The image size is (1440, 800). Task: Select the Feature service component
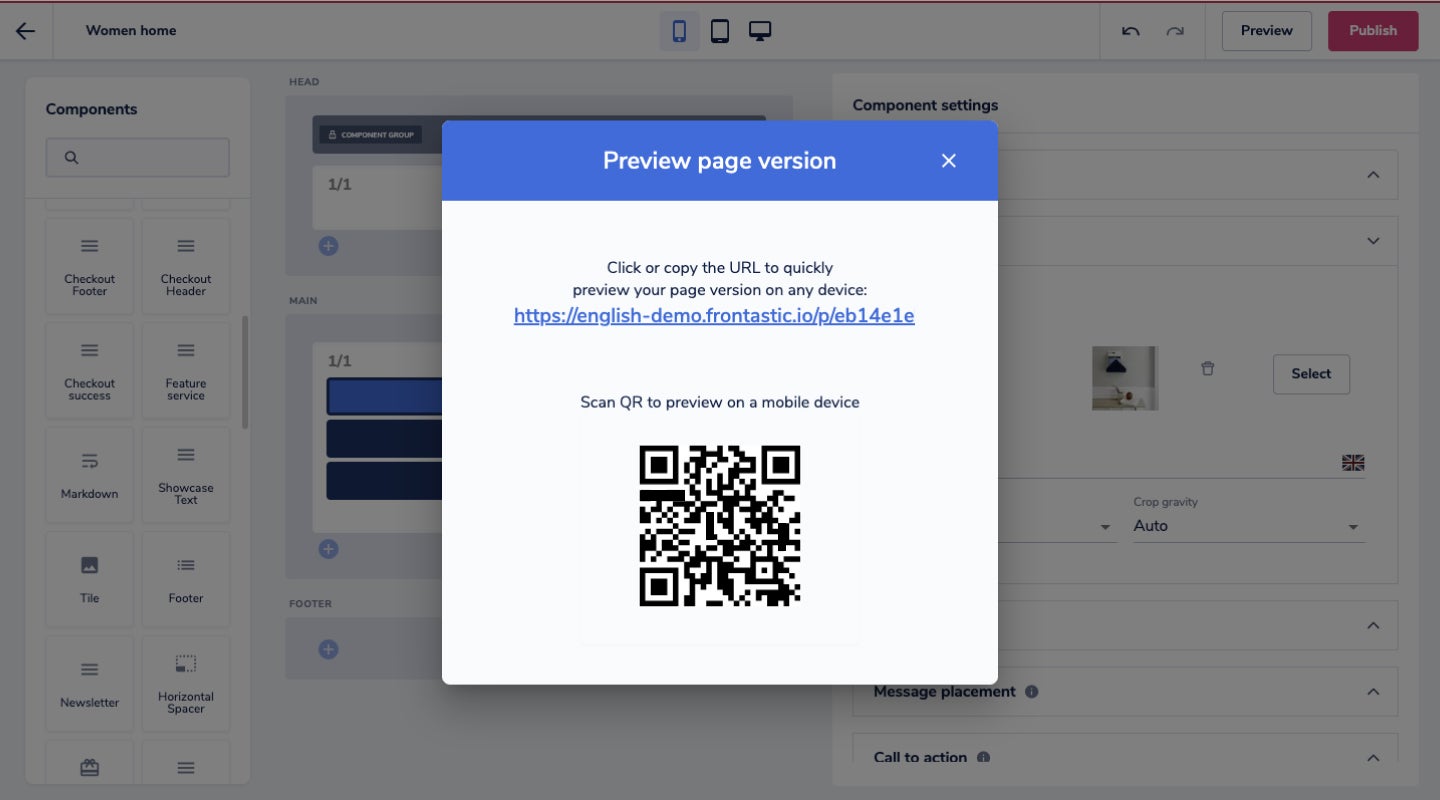(186, 370)
